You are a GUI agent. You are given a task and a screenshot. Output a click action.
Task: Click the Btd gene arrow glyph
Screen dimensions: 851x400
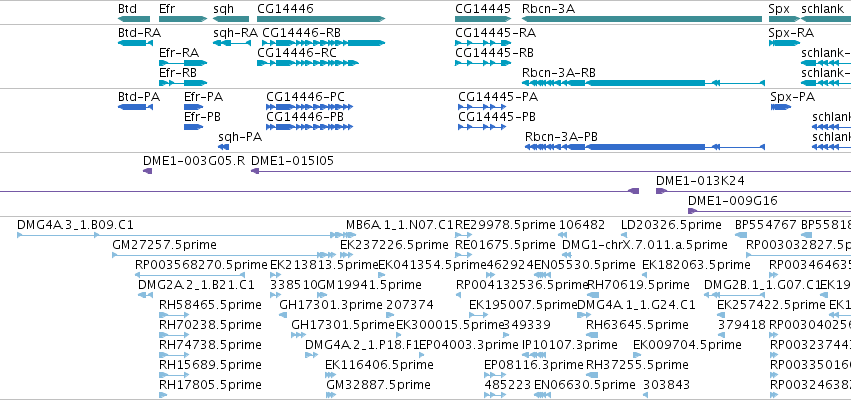(x=134, y=19)
